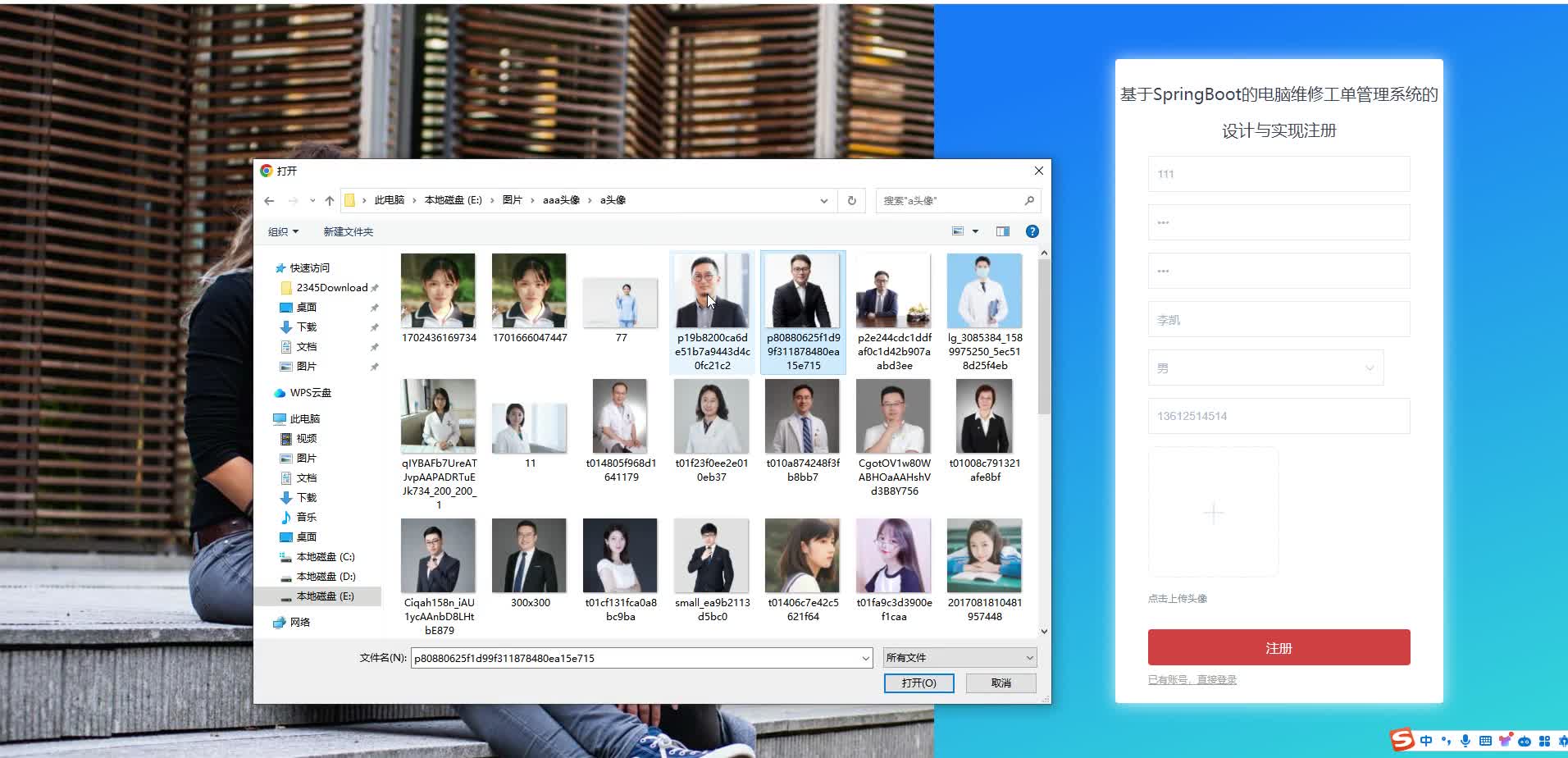
Task: Refresh the a头像 folder view
Action: click(x=851, y=200)
